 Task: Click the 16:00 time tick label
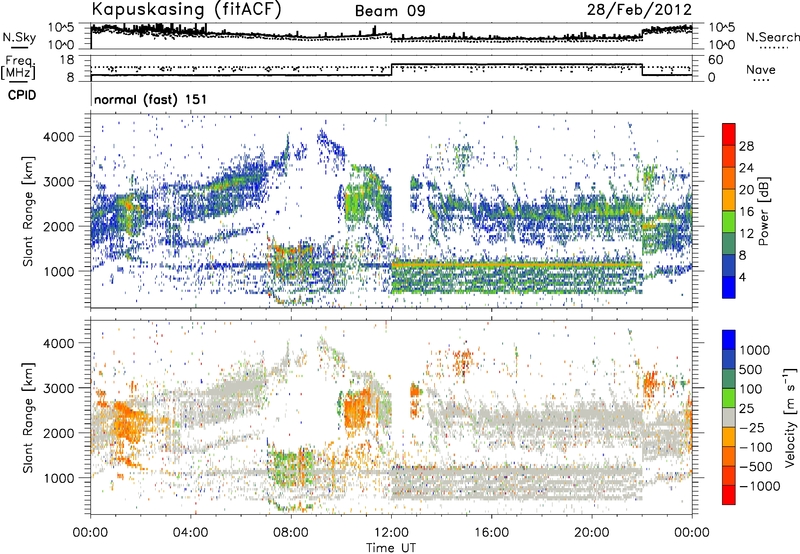pos(491,533)
